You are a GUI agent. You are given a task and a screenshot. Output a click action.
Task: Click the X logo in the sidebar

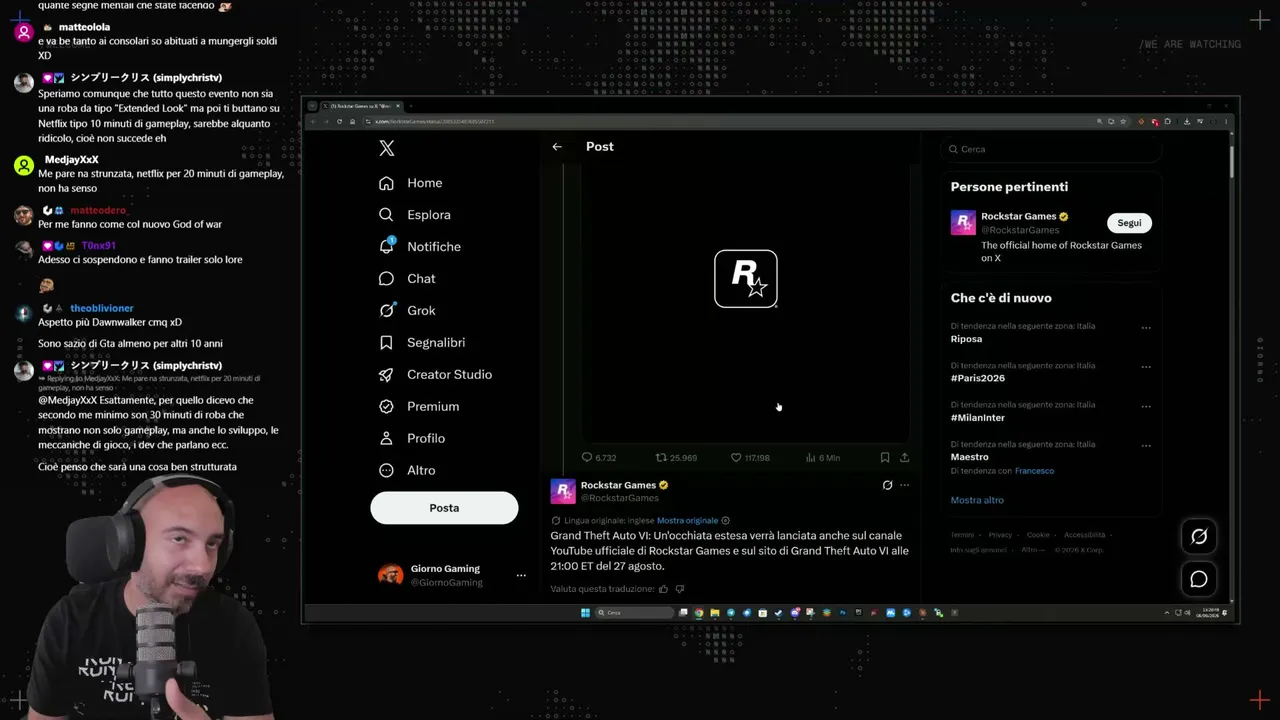[x=387, y=148]
